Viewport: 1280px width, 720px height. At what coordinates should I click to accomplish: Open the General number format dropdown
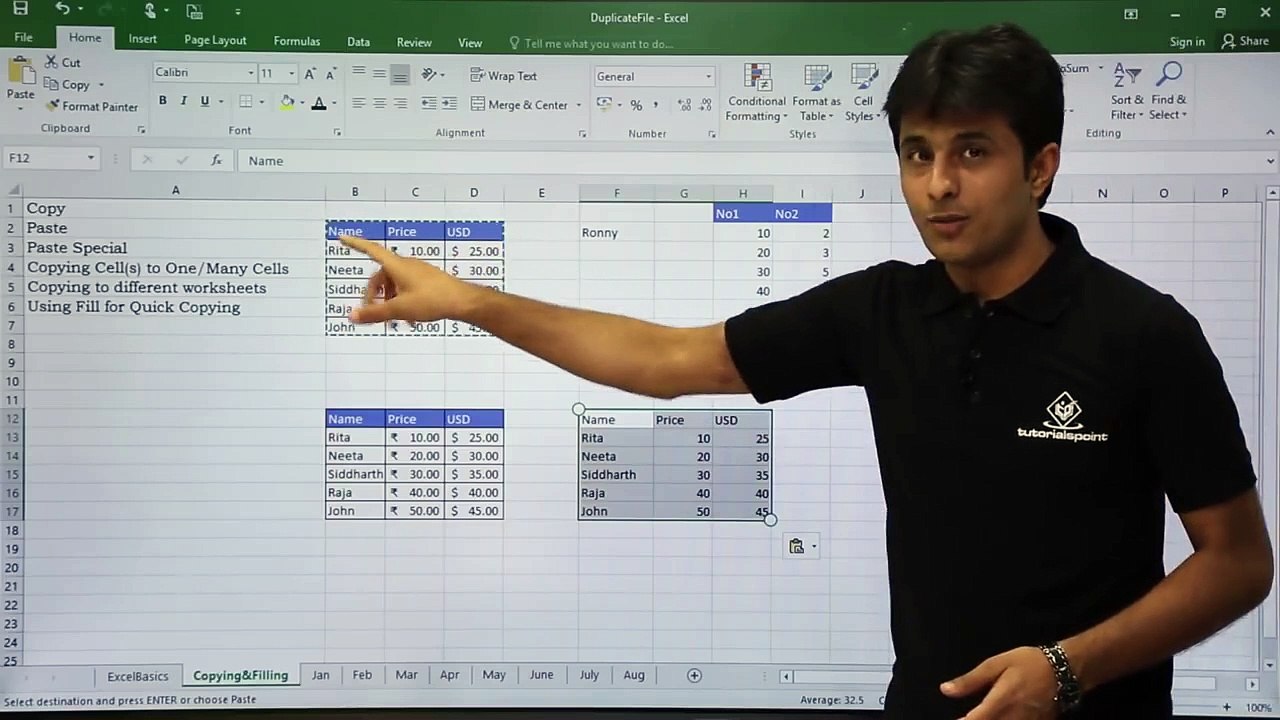[x=708, y=77]
